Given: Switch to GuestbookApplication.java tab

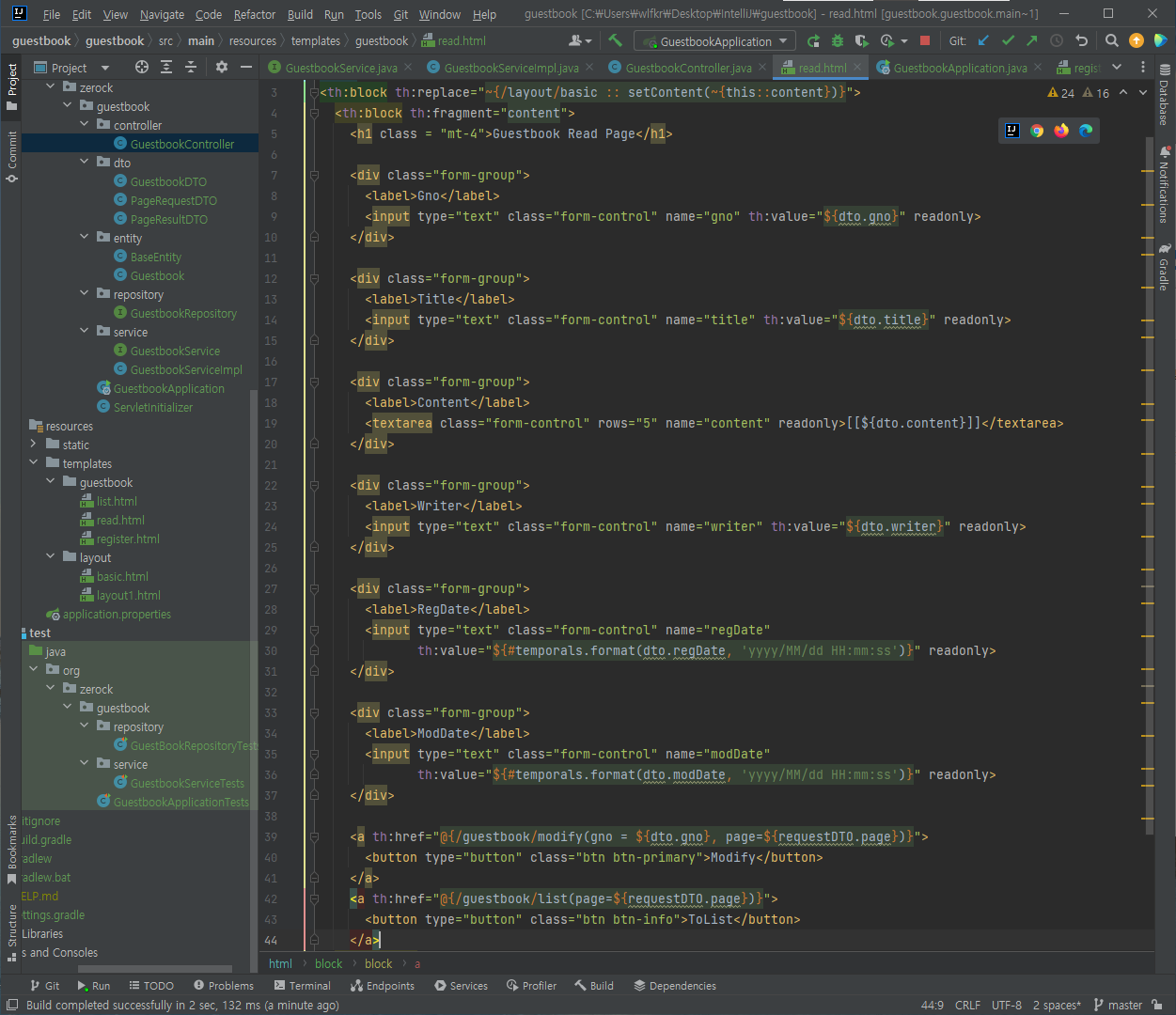Looking at the screenshot, I should [x=960, y=68].
